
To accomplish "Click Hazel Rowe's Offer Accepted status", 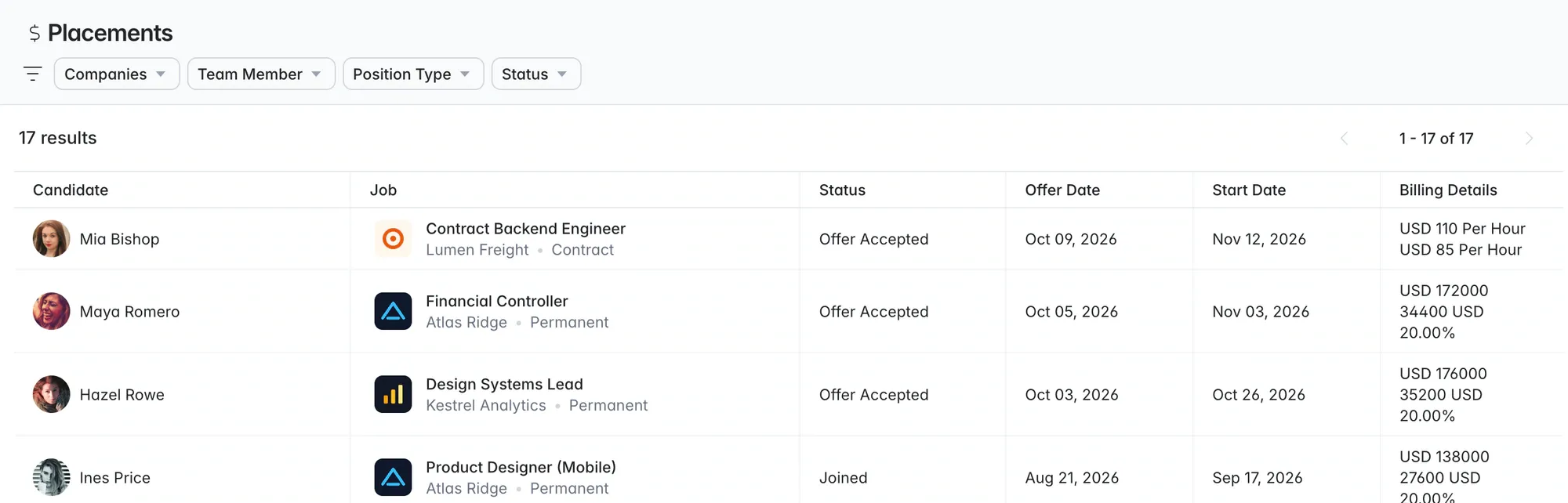I will 873,394.
